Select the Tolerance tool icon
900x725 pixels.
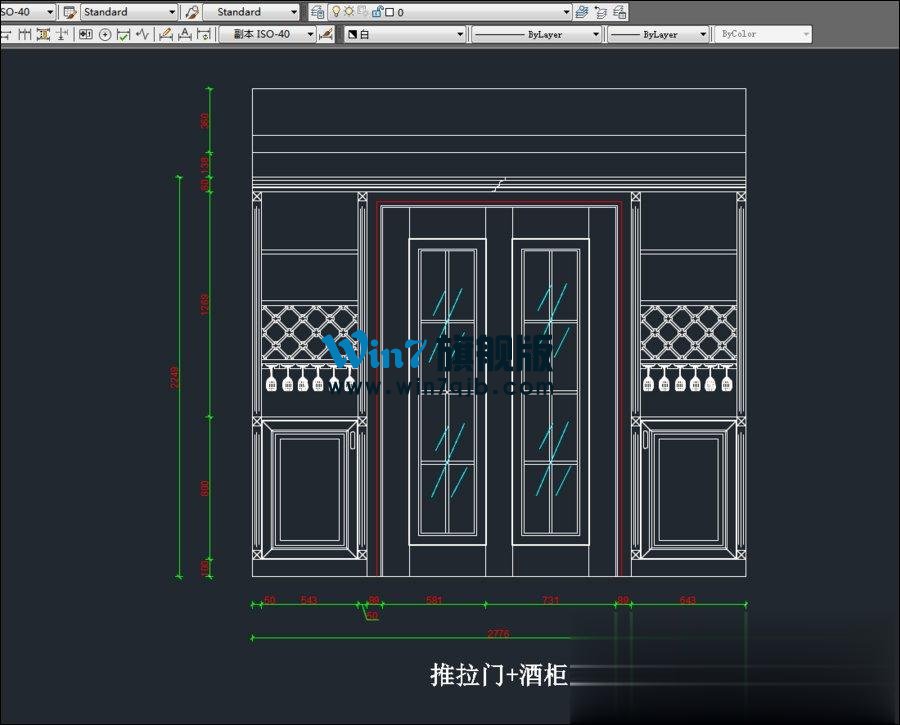pos(86,34)
